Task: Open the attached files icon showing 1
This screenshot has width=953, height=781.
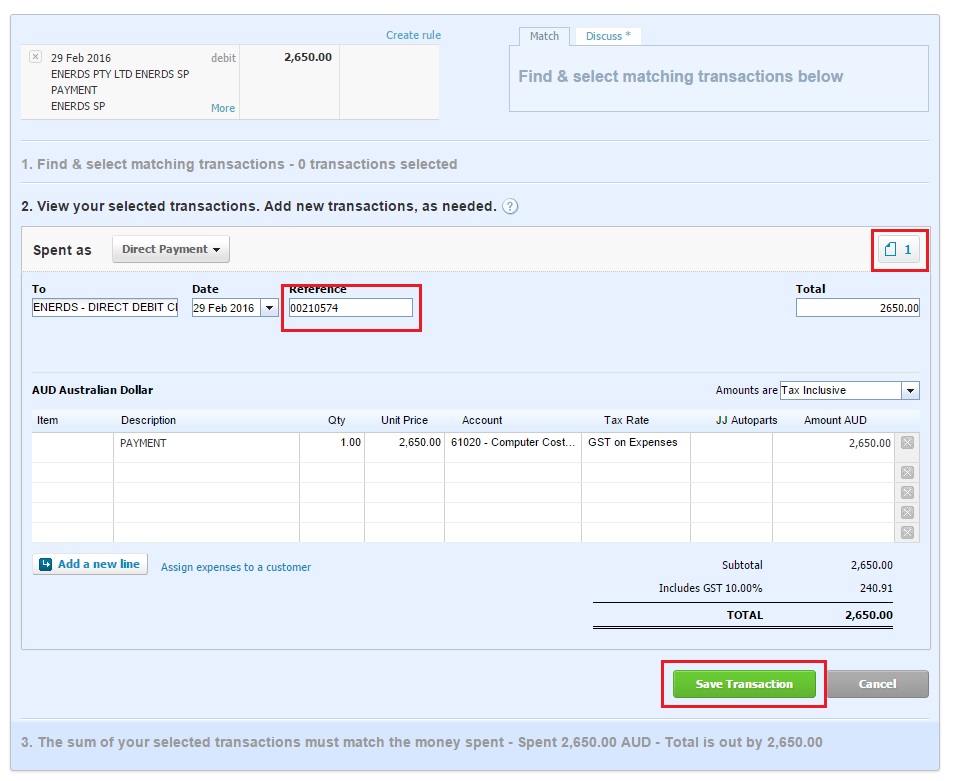Action: 898,250
